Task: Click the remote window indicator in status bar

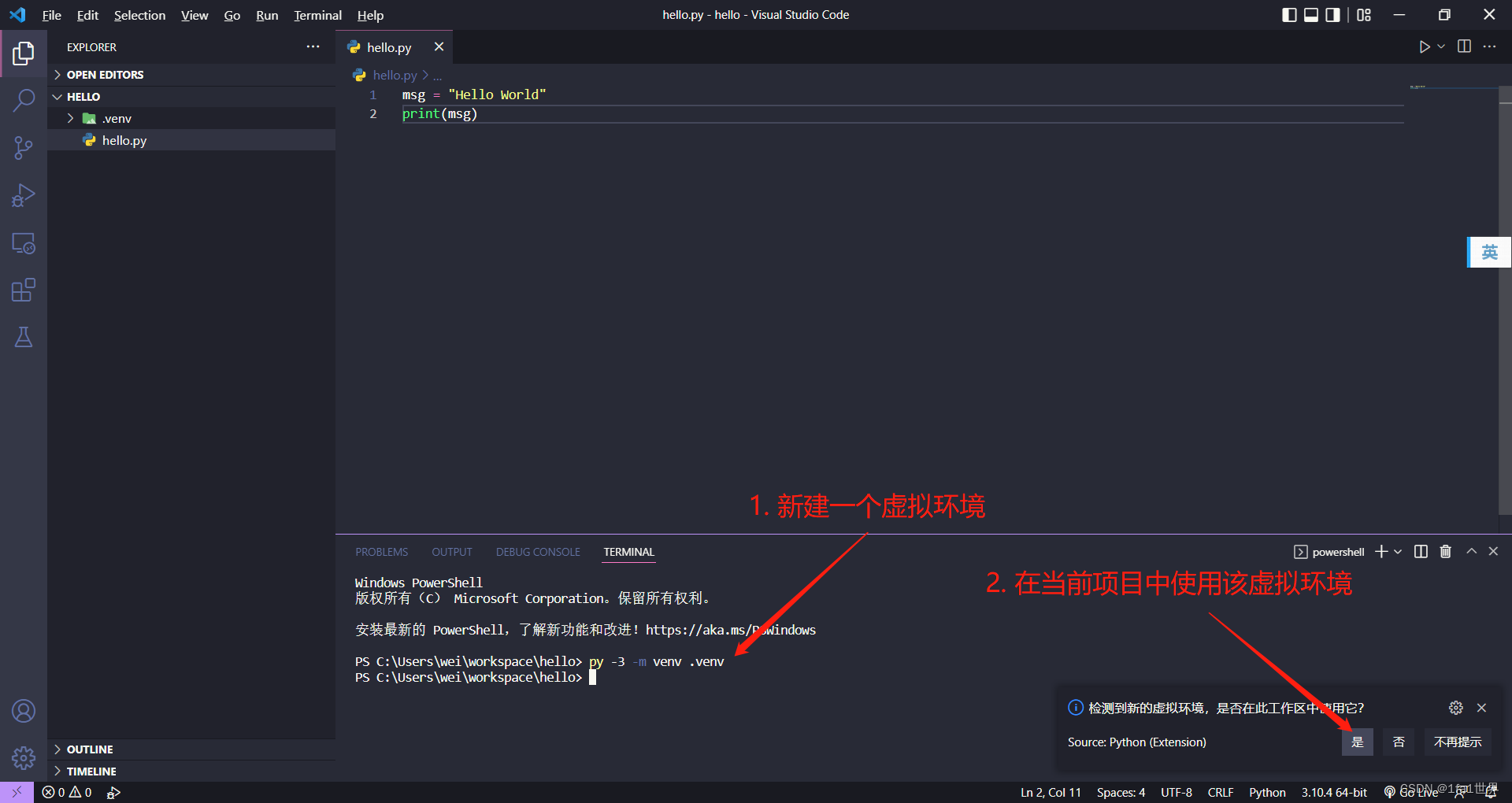Action: coord(17,793)
